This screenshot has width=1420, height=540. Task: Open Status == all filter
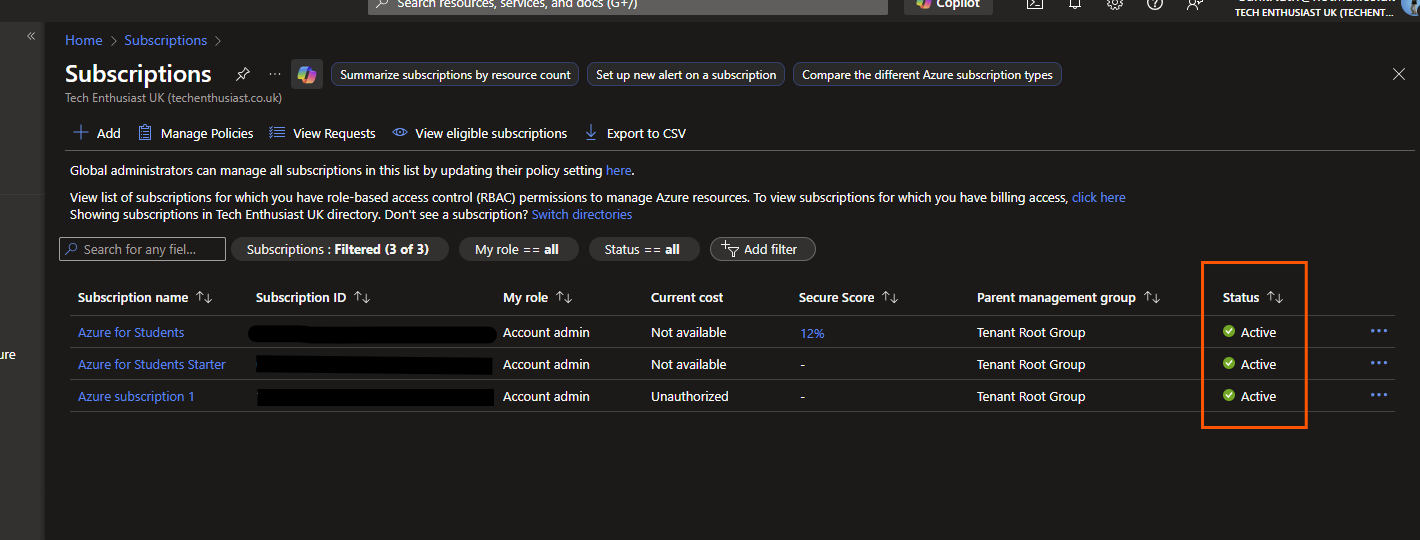tap(643, 249)
